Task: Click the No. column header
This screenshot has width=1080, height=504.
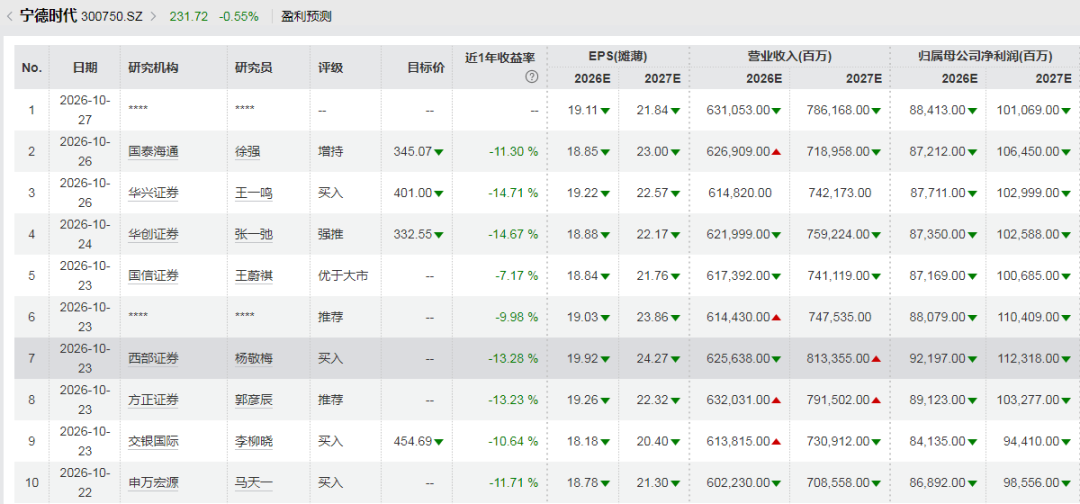Action: (x=32, y=67)
